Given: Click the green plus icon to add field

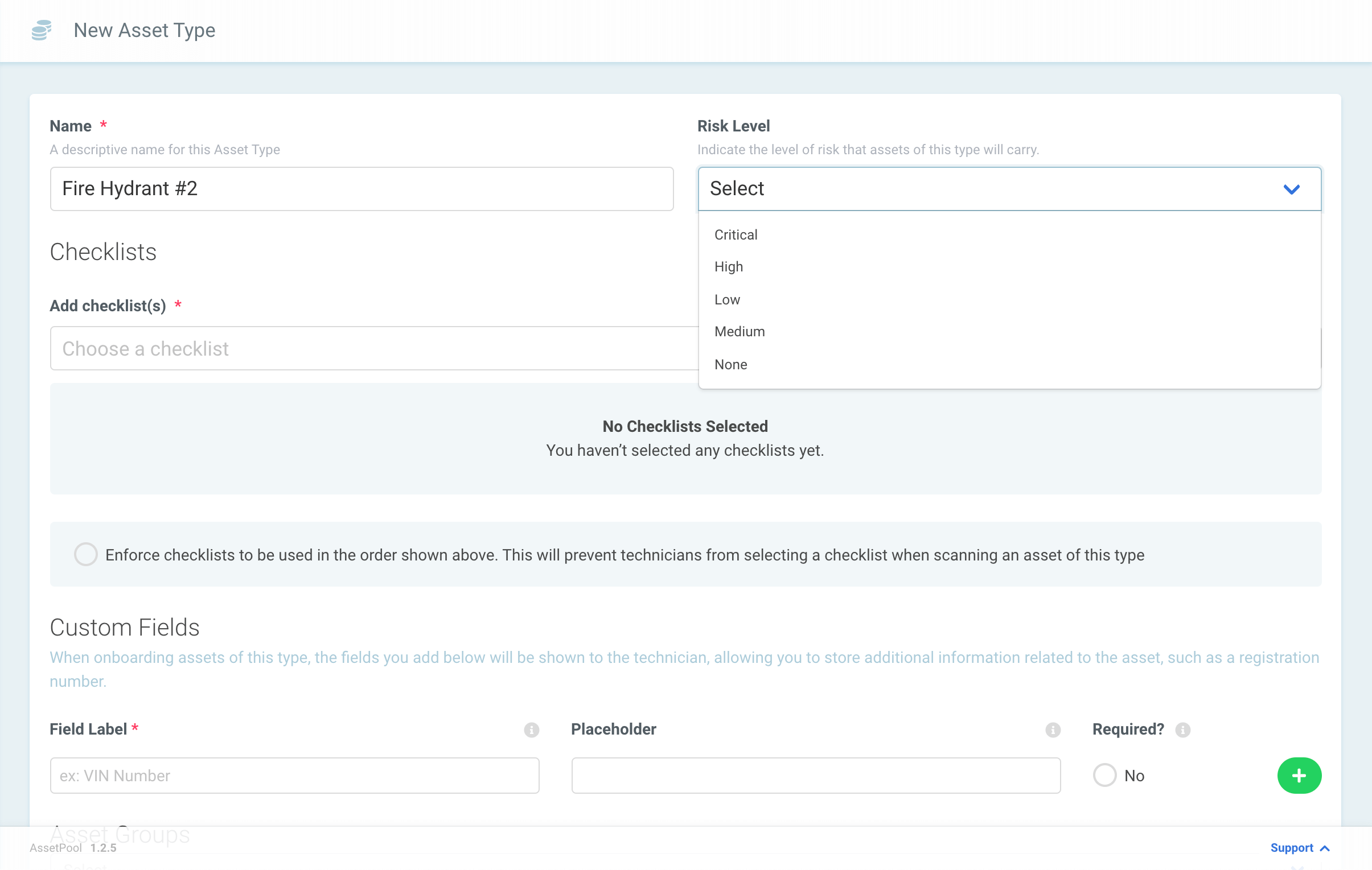Looking at the screenshot, I should click(x=1299, y=775).
